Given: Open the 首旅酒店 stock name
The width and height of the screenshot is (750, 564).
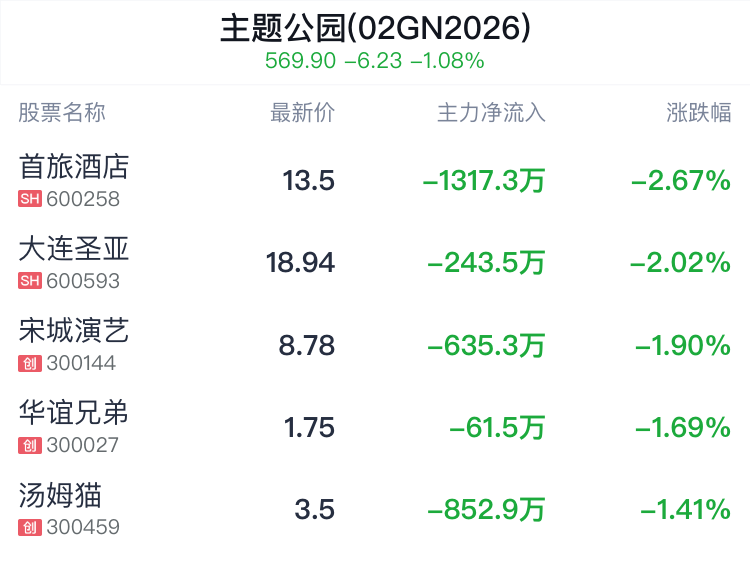Looking at the screenshot, I should point(74,166).
